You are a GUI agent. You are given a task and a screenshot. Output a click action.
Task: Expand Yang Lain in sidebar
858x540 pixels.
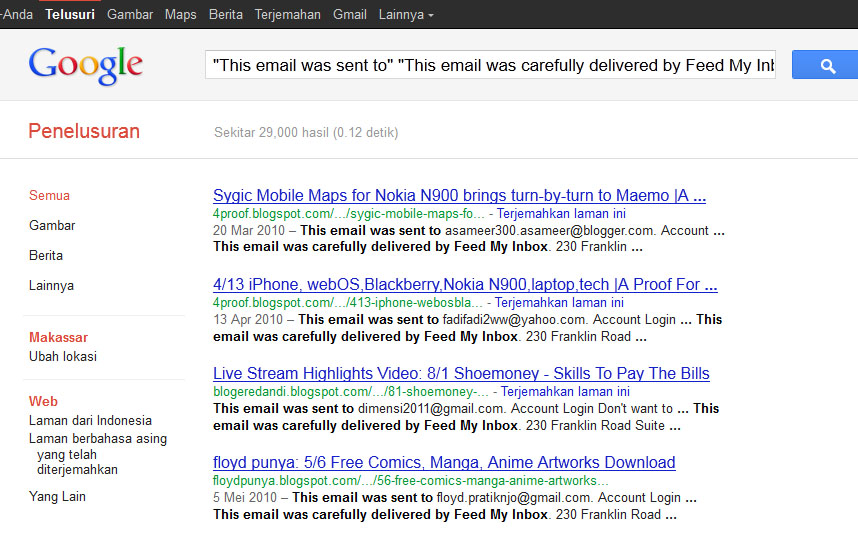click(x=57, y=496)
